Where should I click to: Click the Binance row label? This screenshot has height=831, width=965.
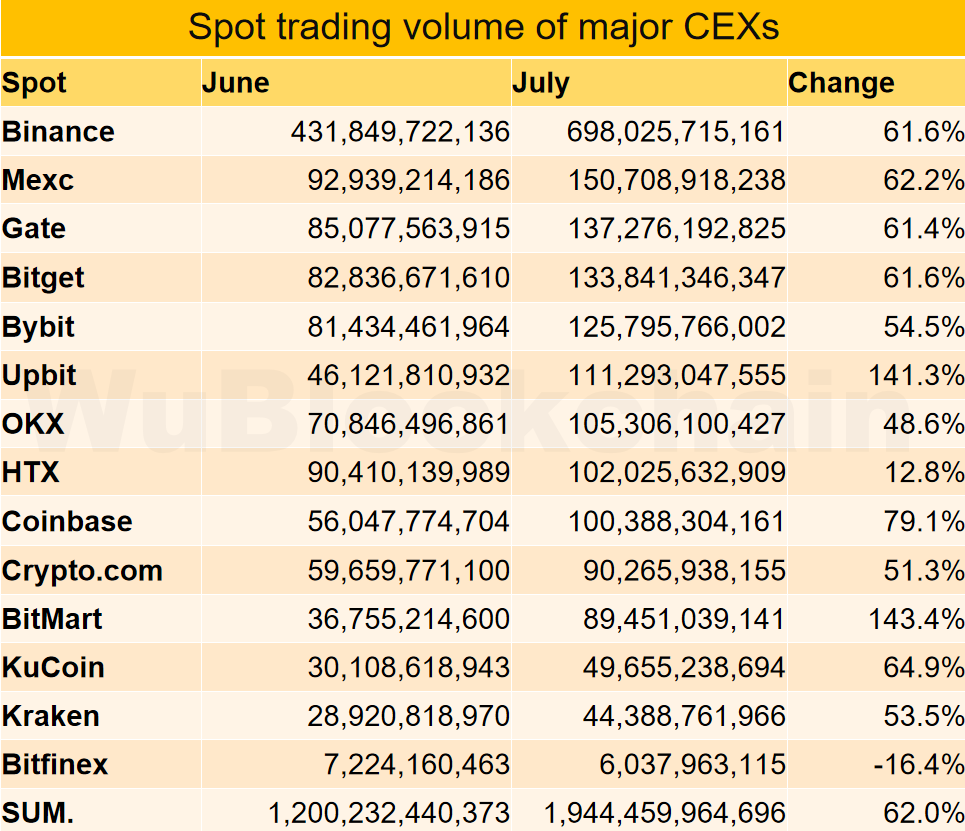coord(58,132)
